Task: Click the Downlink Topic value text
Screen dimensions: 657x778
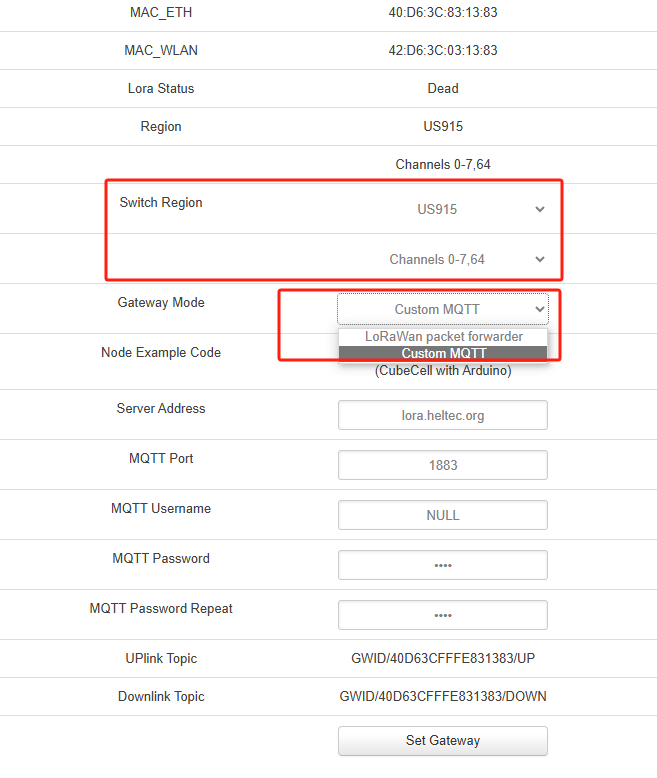Action: 442,696
